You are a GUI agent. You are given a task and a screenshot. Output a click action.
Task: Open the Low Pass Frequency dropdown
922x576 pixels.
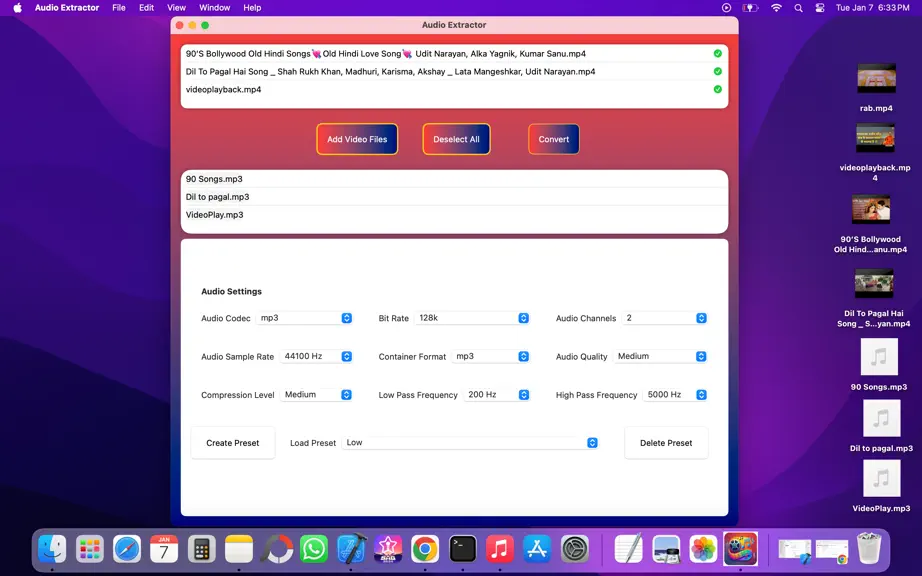click(497, 394)
